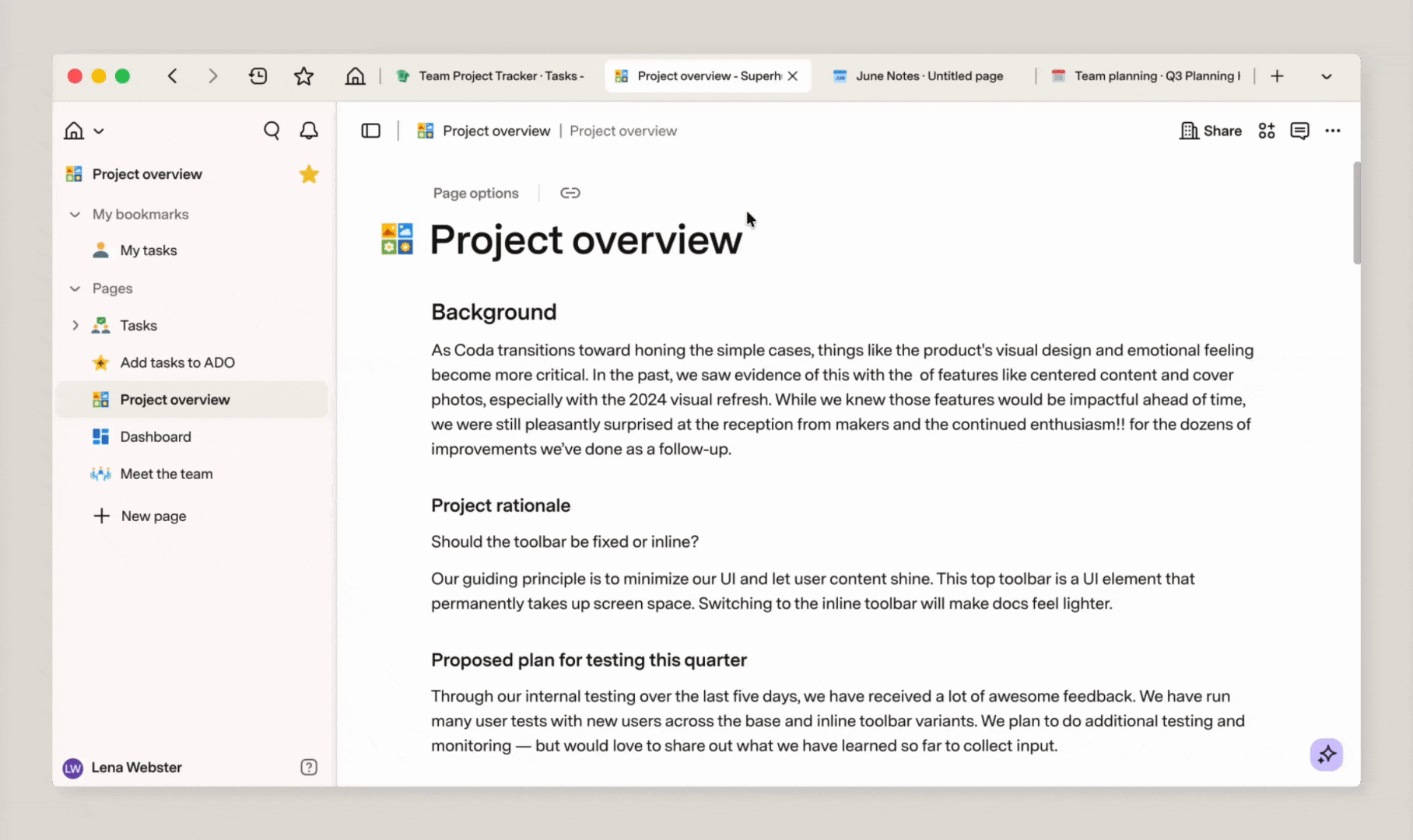Click New page in sidebar
The image size is (1413, 840).
(x=140, y=516)
